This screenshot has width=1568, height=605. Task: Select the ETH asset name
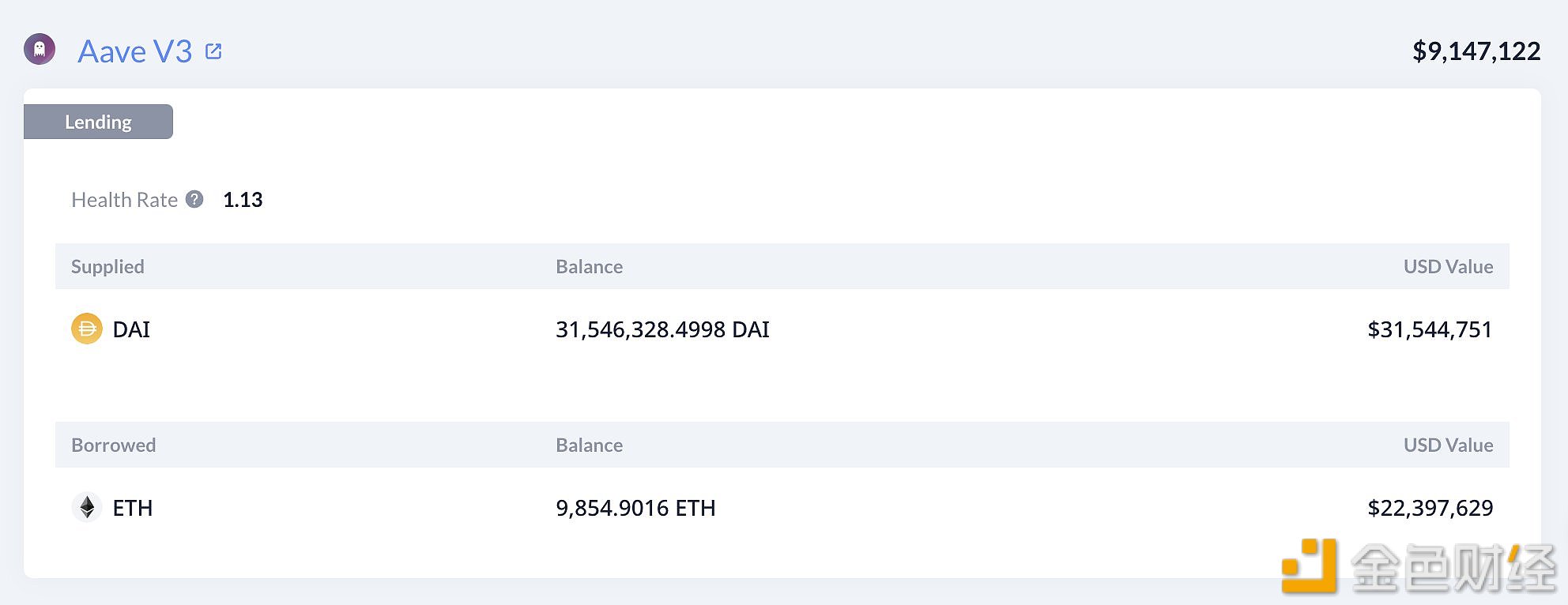tap(133, 508)
